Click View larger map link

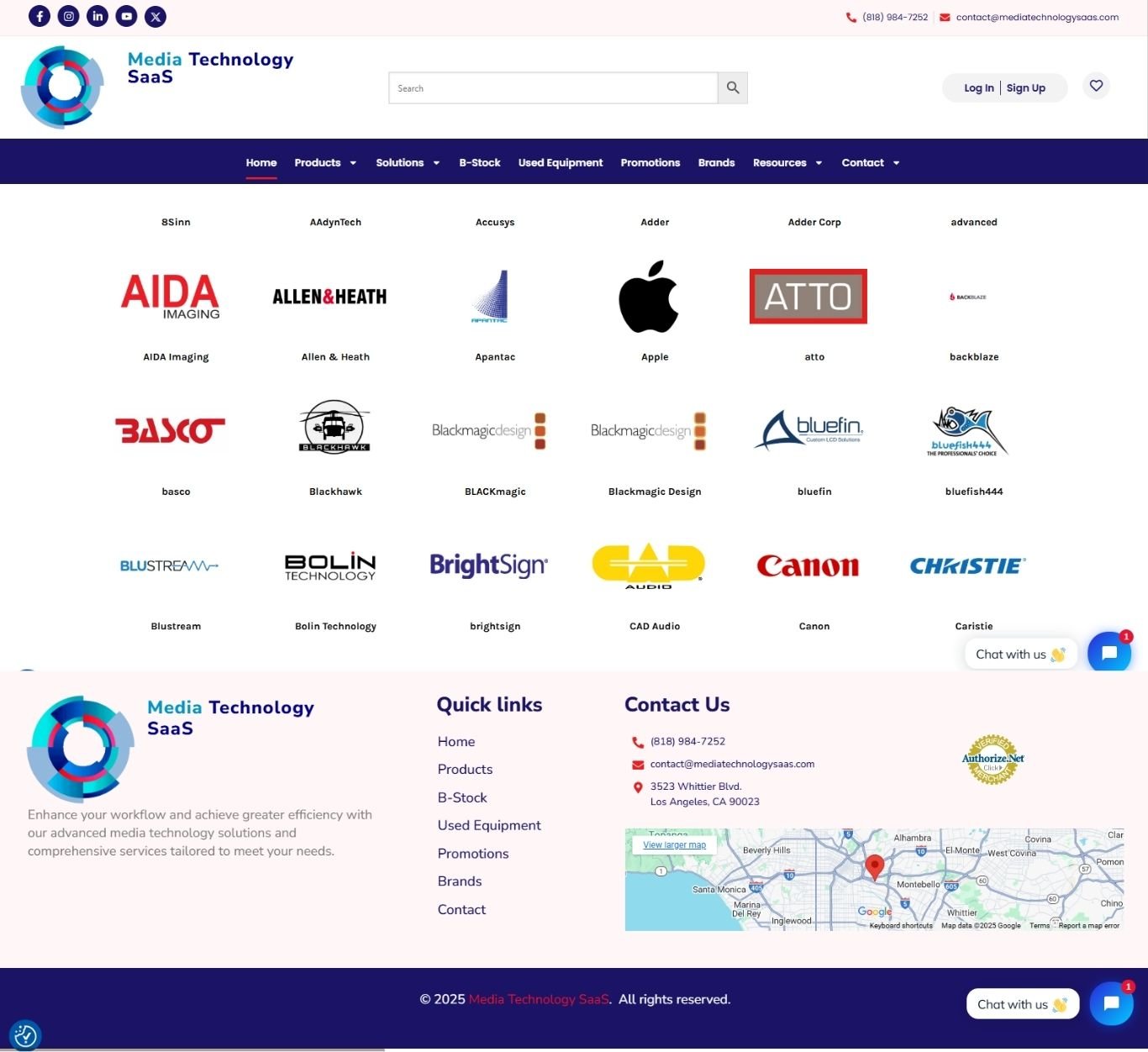[x=674, y=845]
